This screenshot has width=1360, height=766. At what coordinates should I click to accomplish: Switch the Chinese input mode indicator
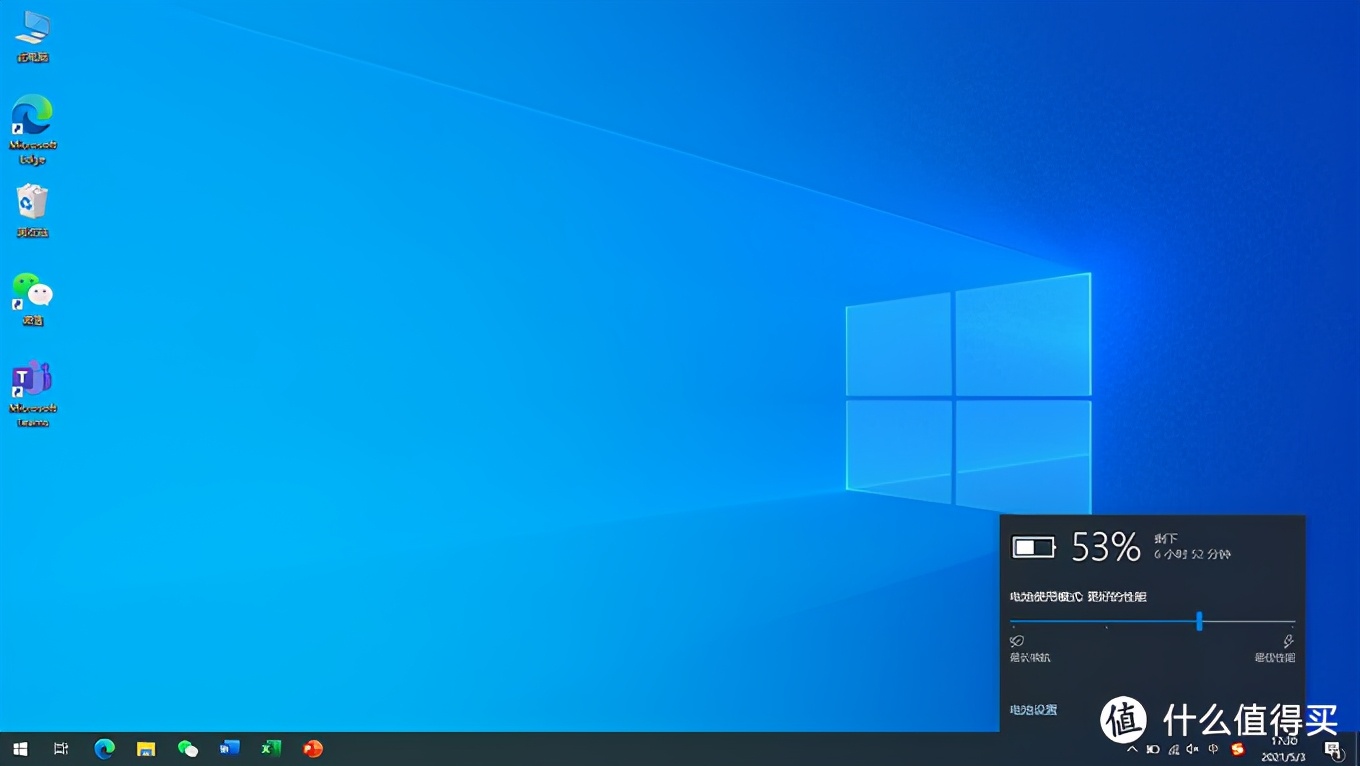(1214, 749)
